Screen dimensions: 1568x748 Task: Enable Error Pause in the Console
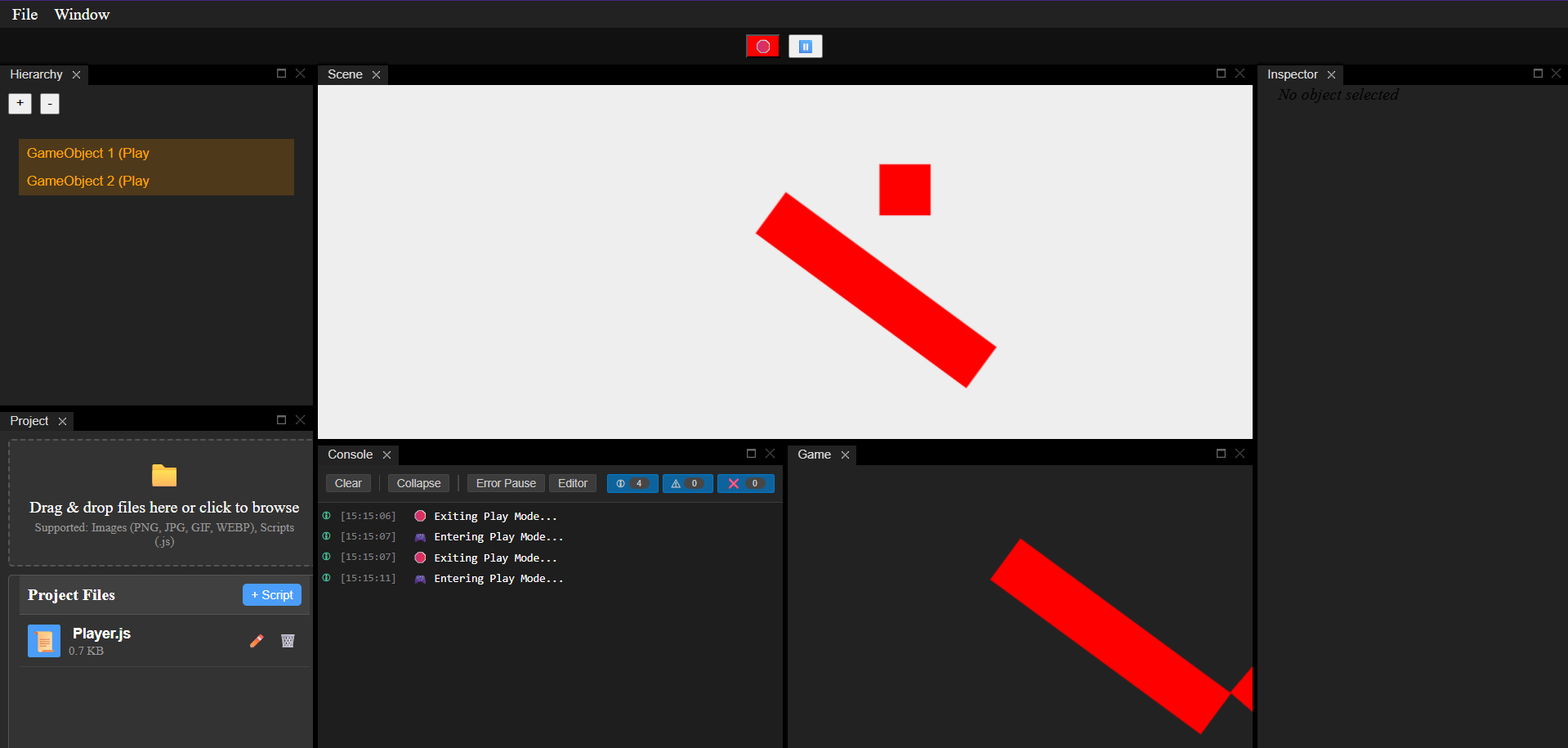pyautogui.click(x=506, y=483)
